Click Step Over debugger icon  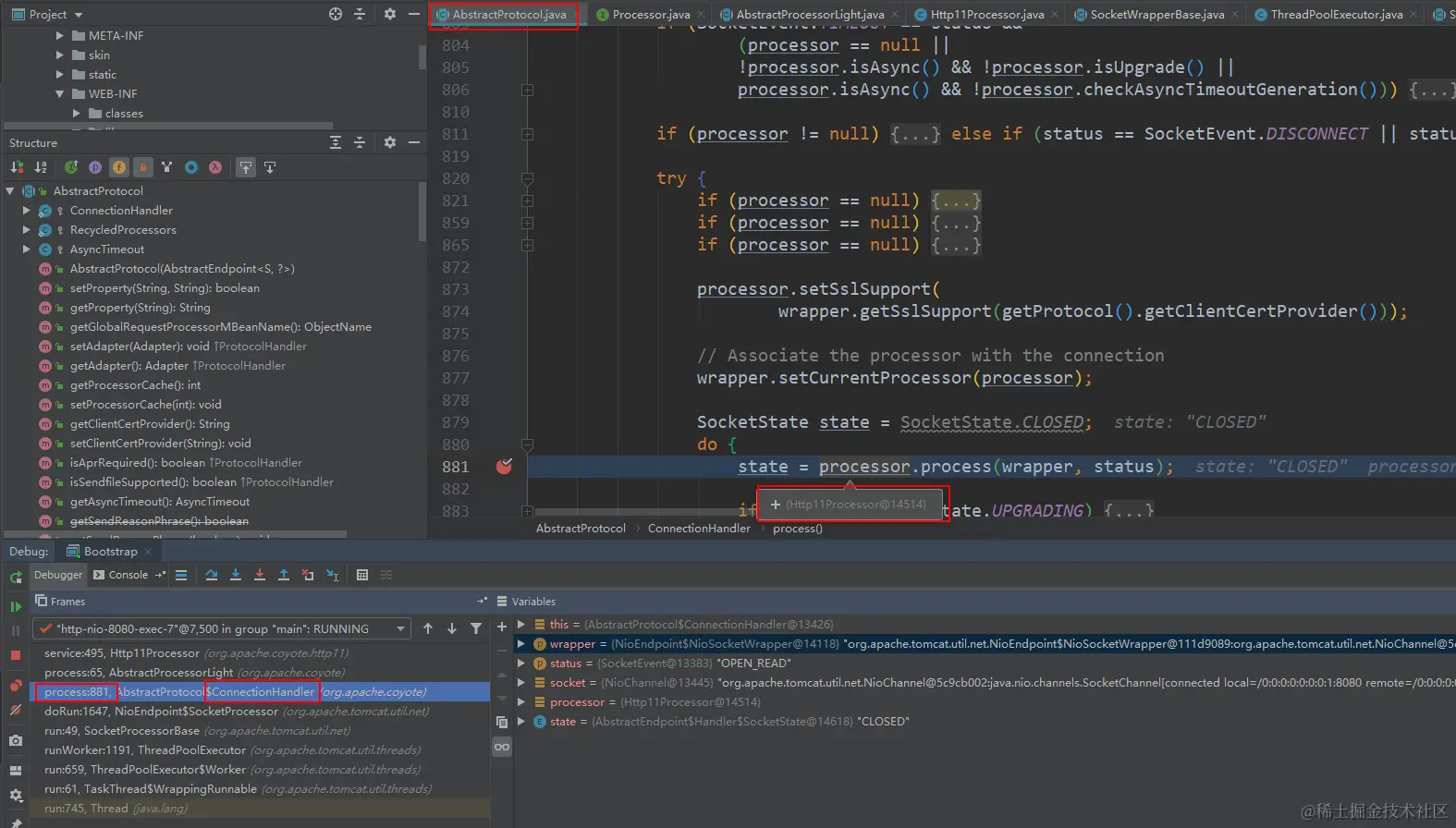[x=212, y=575]
